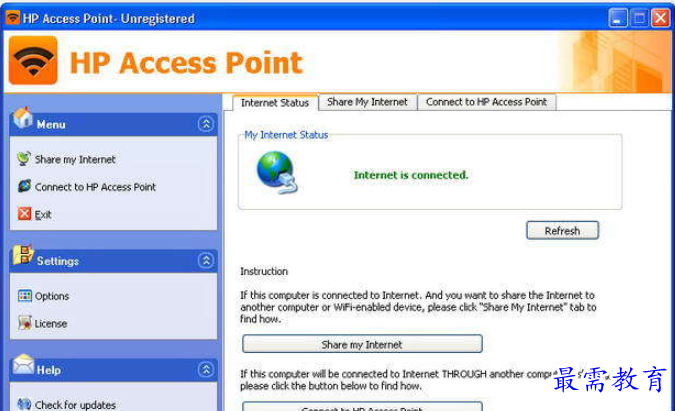Click the Help envelope icon
Screen dimensions: 675x411
pyautogui.click(x=23, y=364)
